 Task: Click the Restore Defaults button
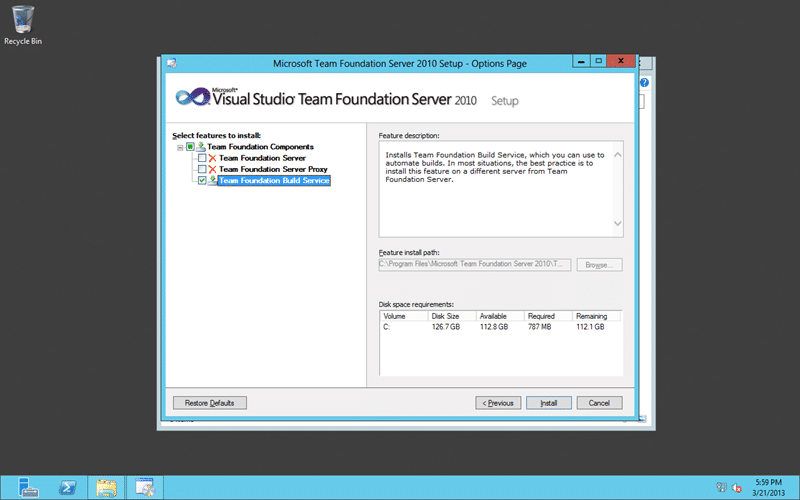[210, 403]
